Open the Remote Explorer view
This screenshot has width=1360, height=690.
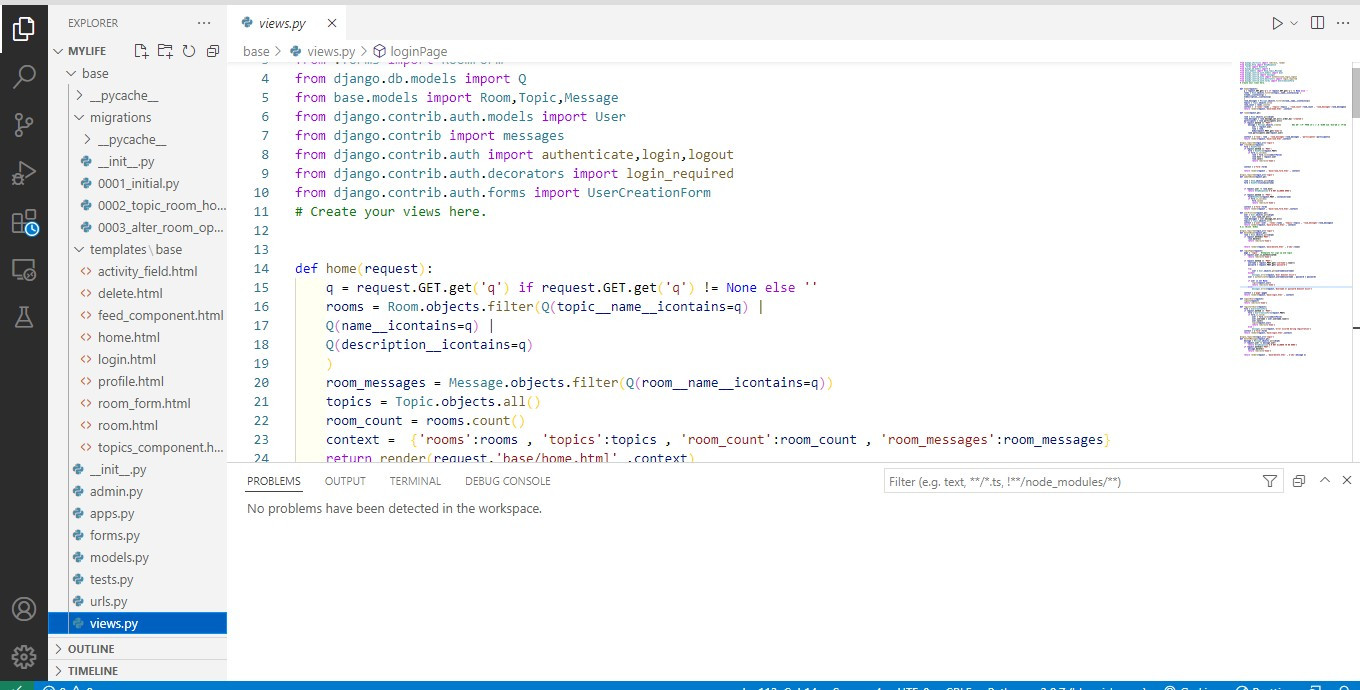(x=23, y=269)
